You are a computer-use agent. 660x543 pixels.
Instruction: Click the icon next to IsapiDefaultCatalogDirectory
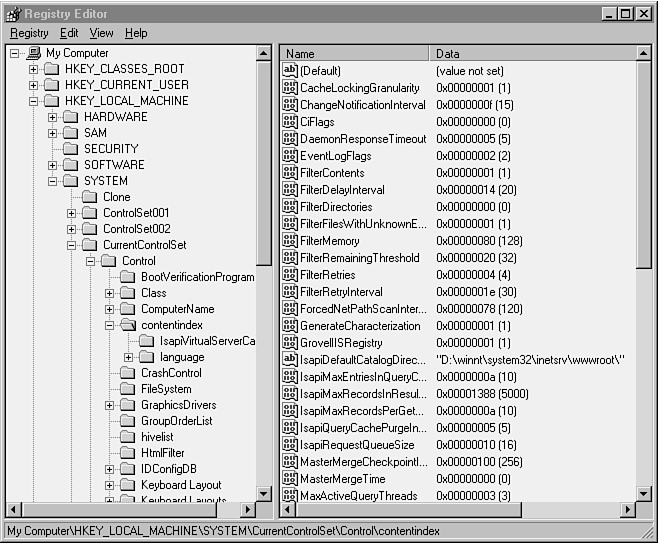click(x=290, y=360)
